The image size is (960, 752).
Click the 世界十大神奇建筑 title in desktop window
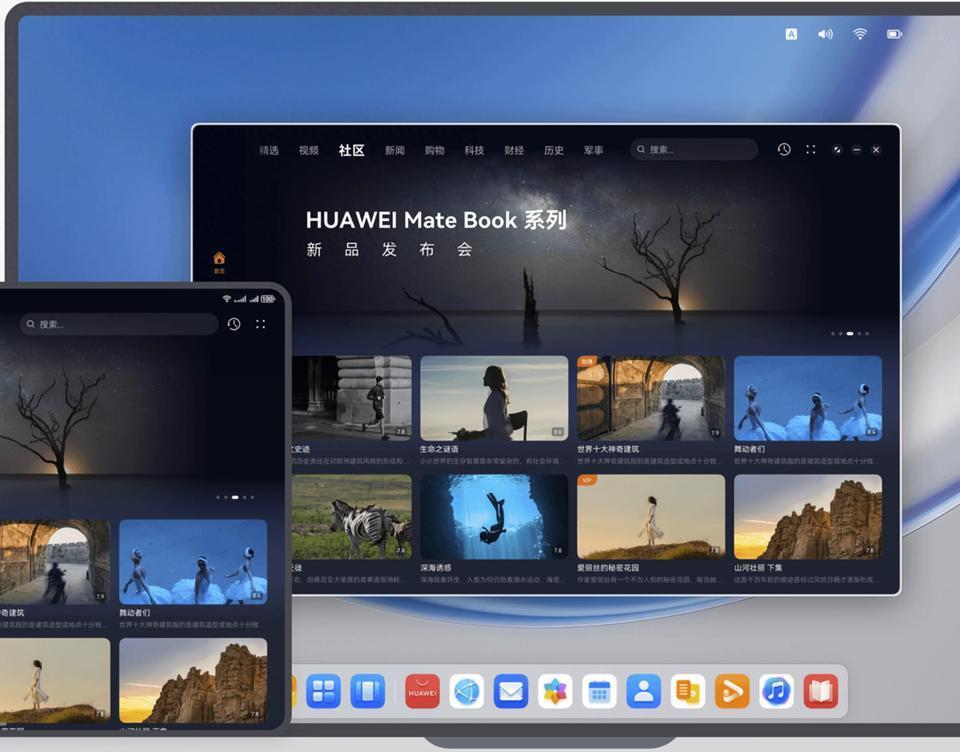click(608, 449)
